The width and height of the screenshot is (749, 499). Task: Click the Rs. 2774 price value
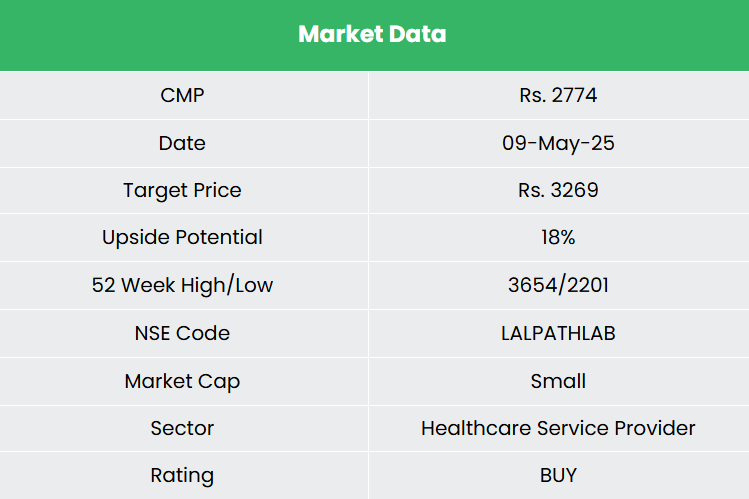pyautogui.click(x=558, y=95)
